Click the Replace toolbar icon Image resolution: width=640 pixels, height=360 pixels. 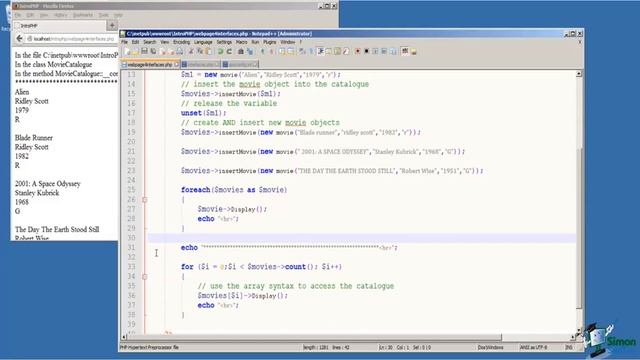[250, 51]
